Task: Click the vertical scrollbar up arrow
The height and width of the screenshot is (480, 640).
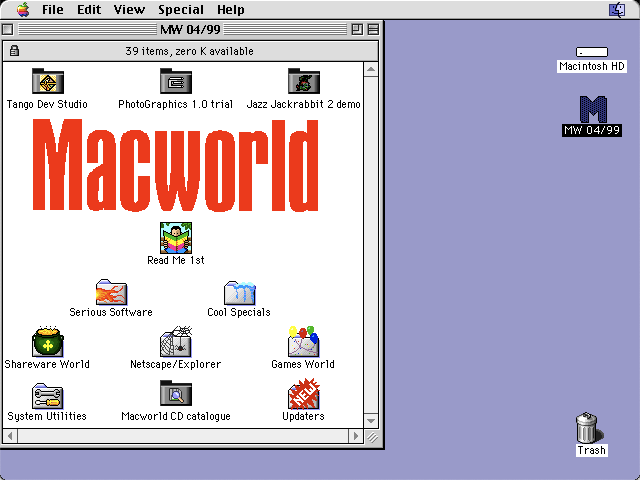Action: pos(371,69)
